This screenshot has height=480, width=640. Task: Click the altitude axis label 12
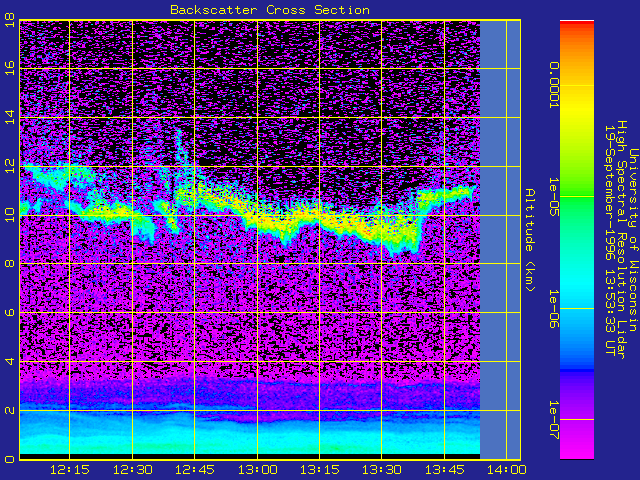(x=10, y=166)
